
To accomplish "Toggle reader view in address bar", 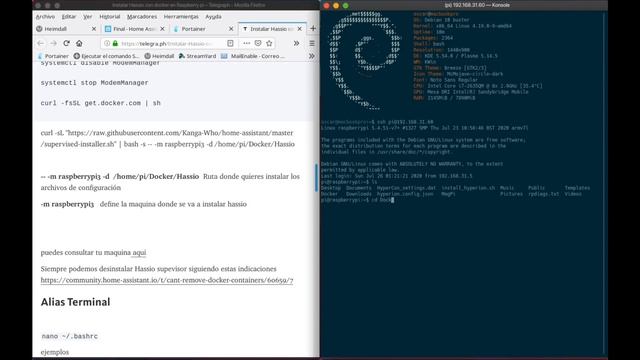I will click(230, 43).
